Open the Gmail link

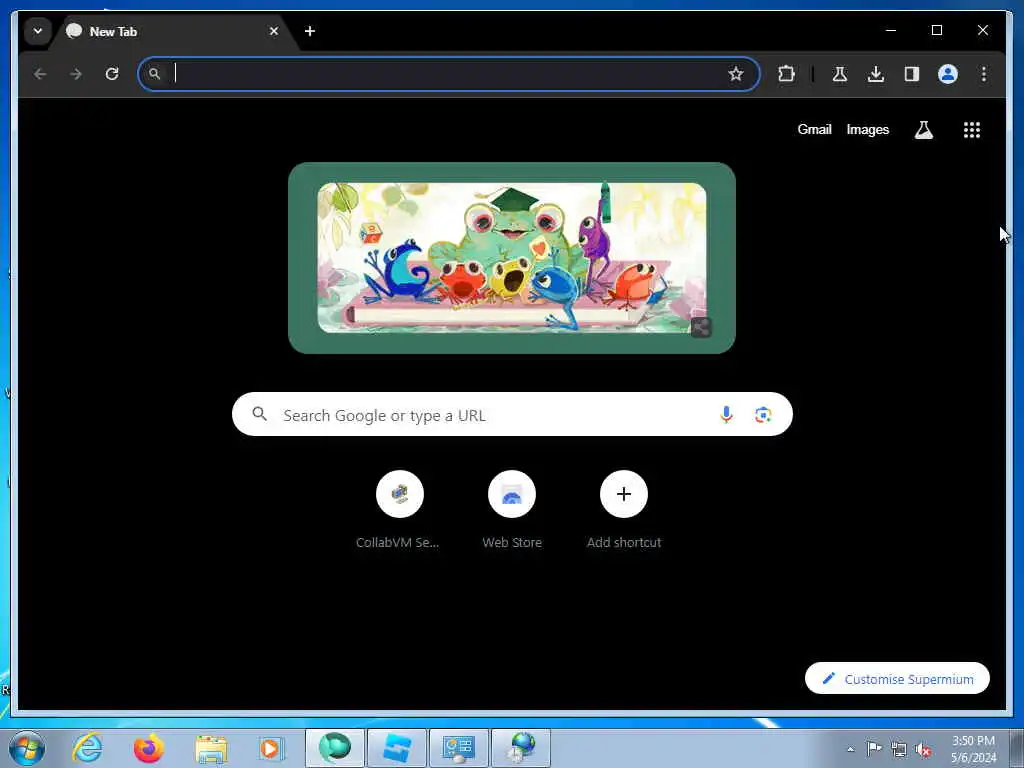tap(814, 129)
